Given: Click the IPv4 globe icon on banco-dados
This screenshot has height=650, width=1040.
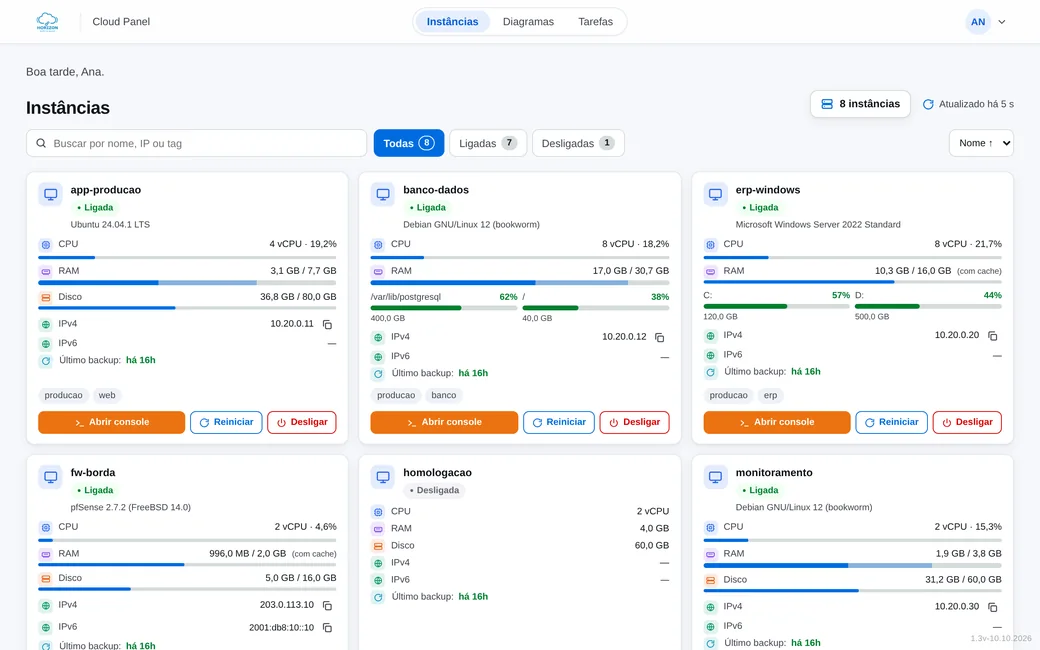Looking at the screenshot, I should pyautogui.click(x=378, y=338).
